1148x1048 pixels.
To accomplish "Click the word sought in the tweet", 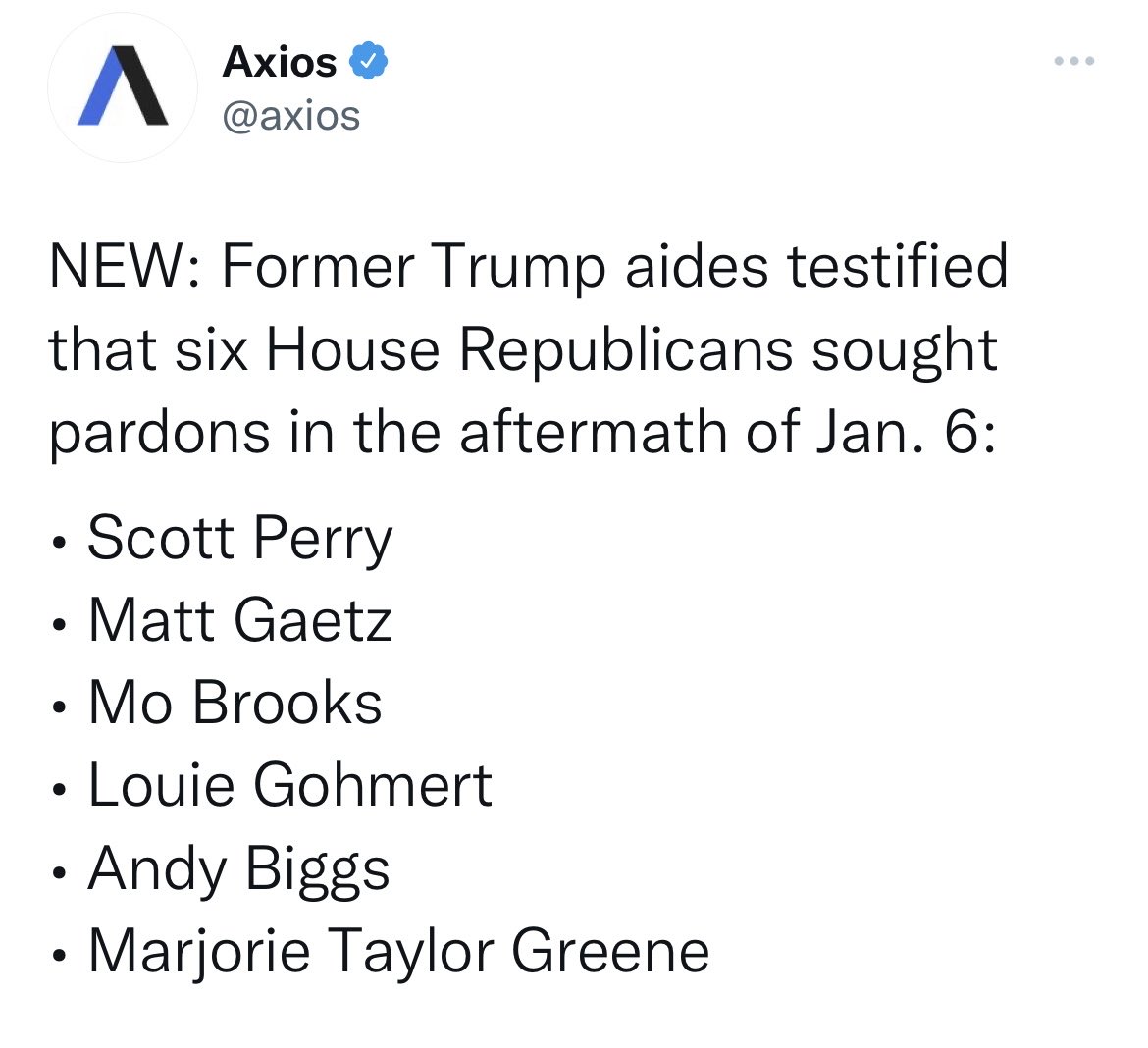I will 904,349.
